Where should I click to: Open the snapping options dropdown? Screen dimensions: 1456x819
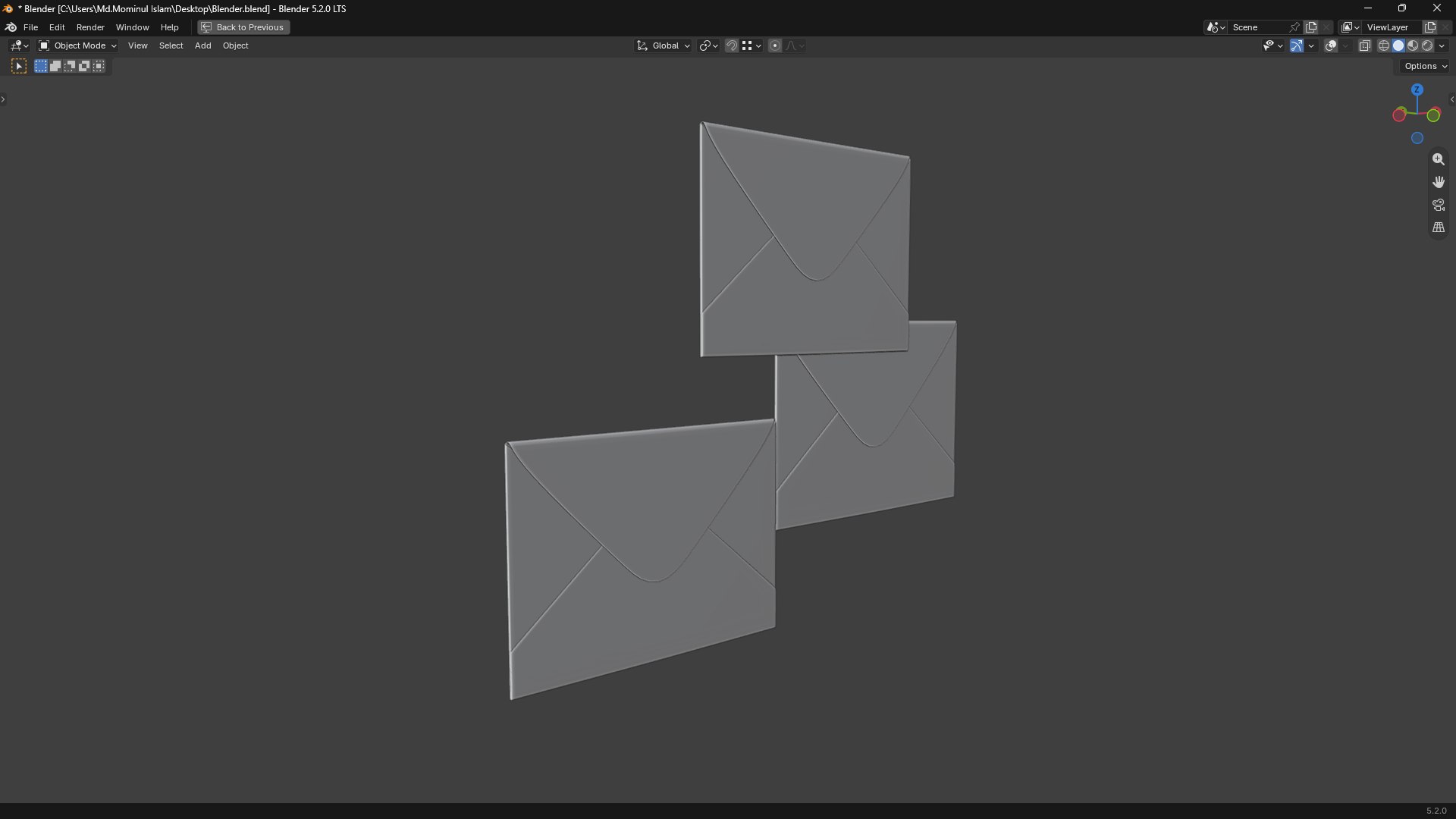click(752, 46)
